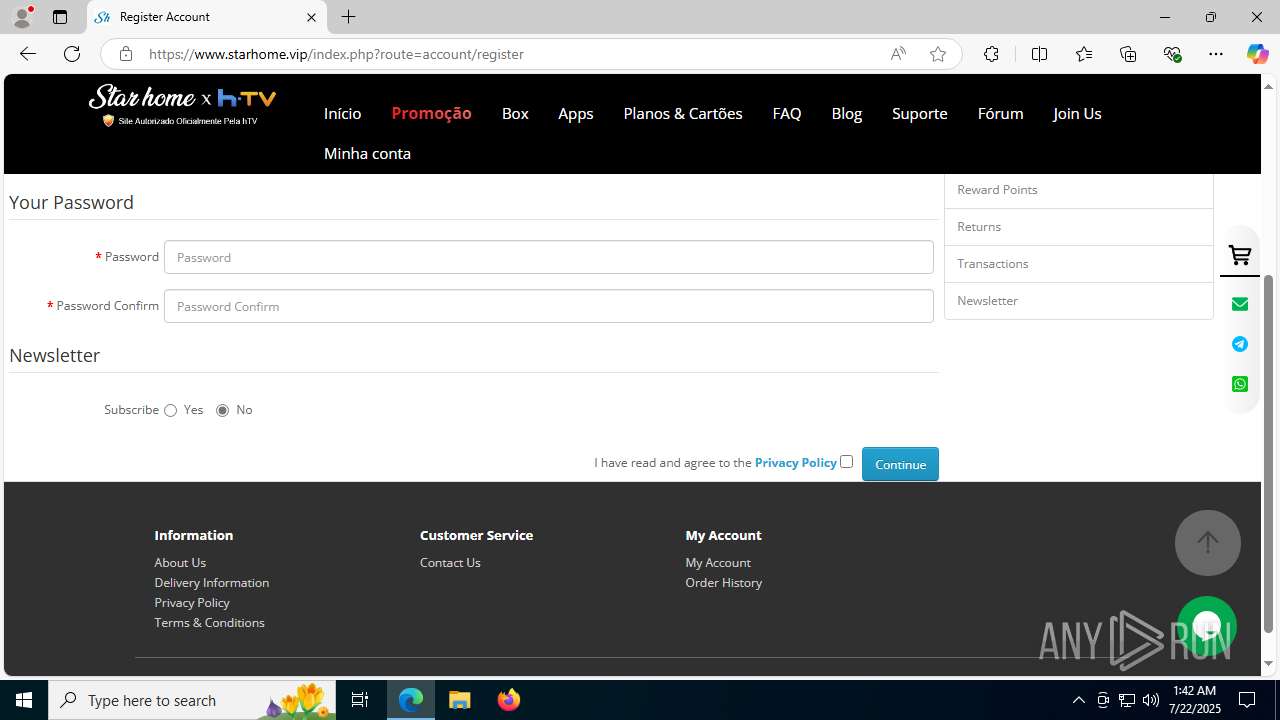Open the My Account footer link
This screenshot has width=1280, height=720.
[x=718, y=563]
